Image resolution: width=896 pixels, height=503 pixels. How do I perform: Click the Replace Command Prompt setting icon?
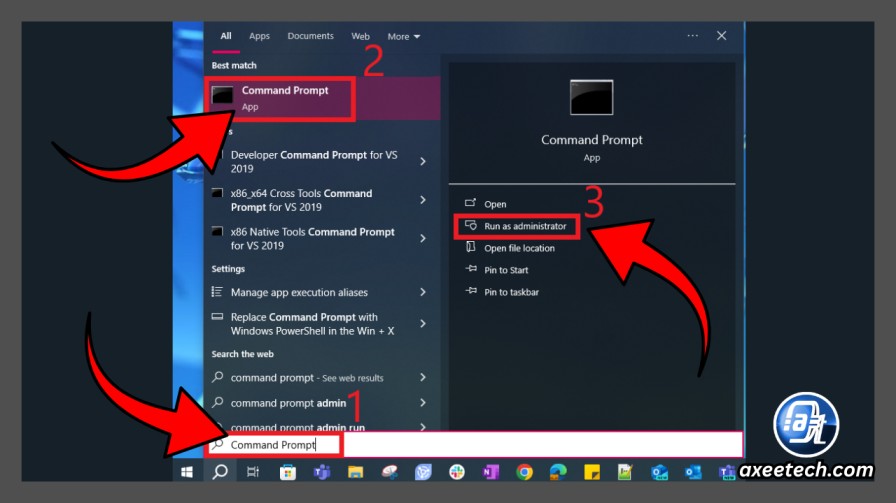217,317
